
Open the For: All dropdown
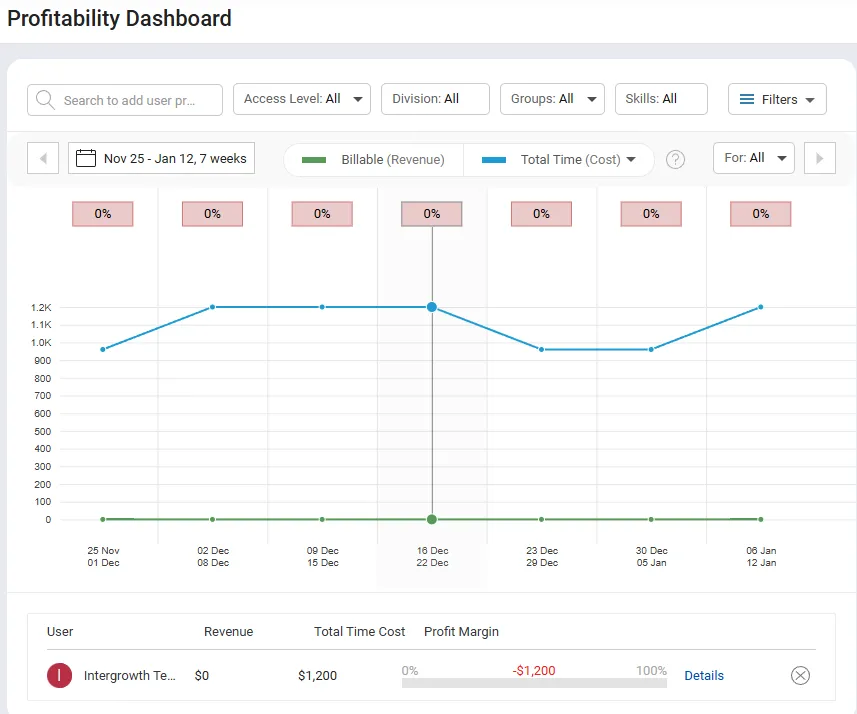[x=753, y=157]
